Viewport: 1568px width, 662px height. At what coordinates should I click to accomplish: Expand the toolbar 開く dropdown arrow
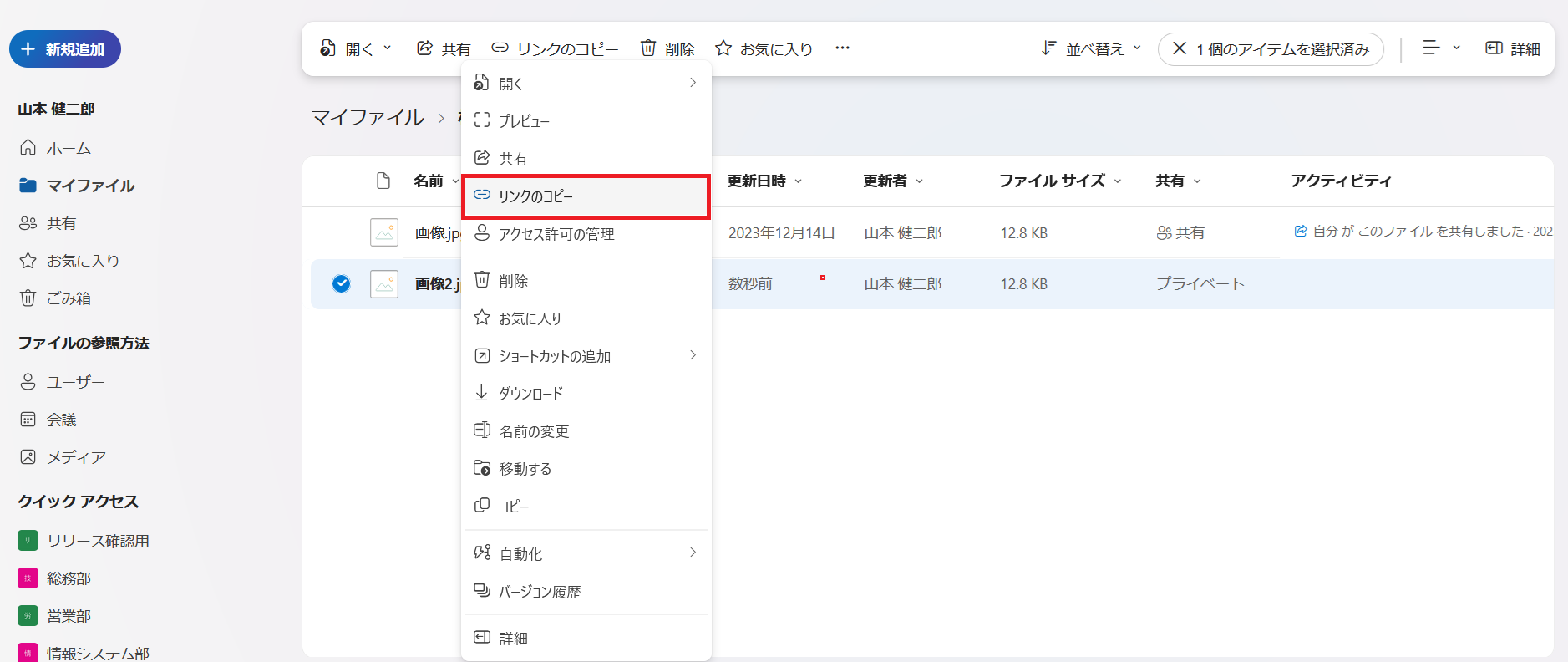coord(388,48)
